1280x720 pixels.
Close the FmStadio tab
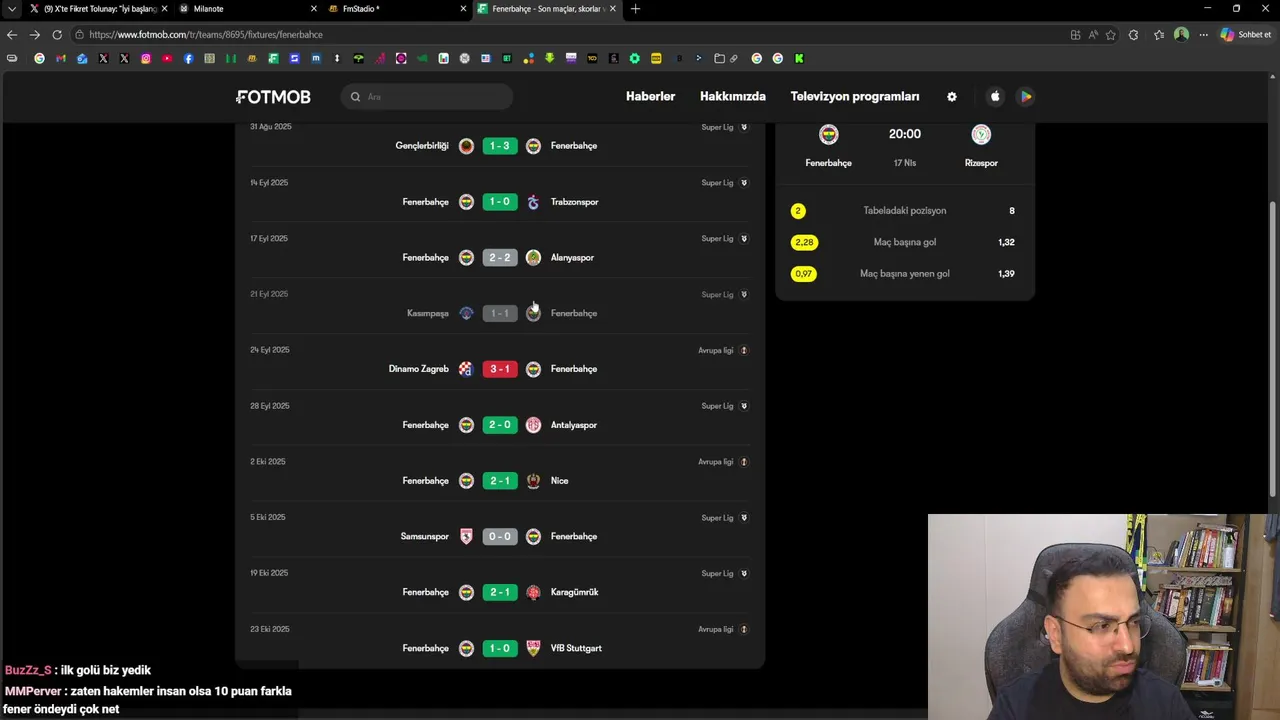[x=463, y=9]
